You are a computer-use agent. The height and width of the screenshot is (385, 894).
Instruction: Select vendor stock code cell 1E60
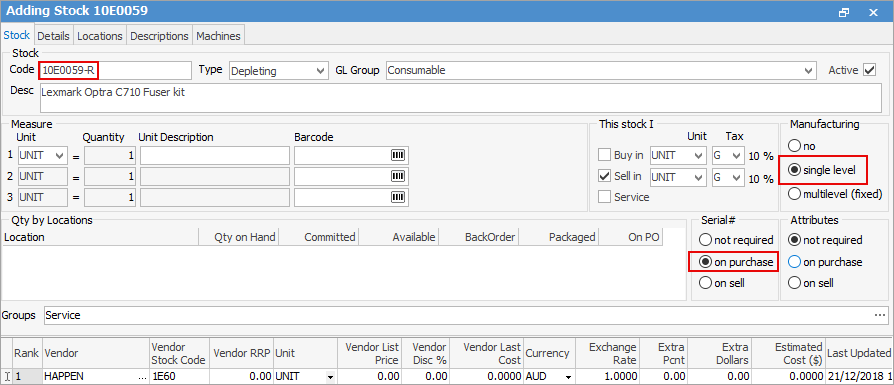(x=179, y=377)
